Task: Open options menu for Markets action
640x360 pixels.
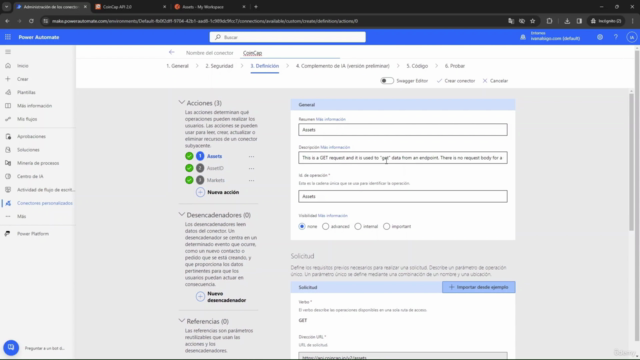Action: [251, 180]
